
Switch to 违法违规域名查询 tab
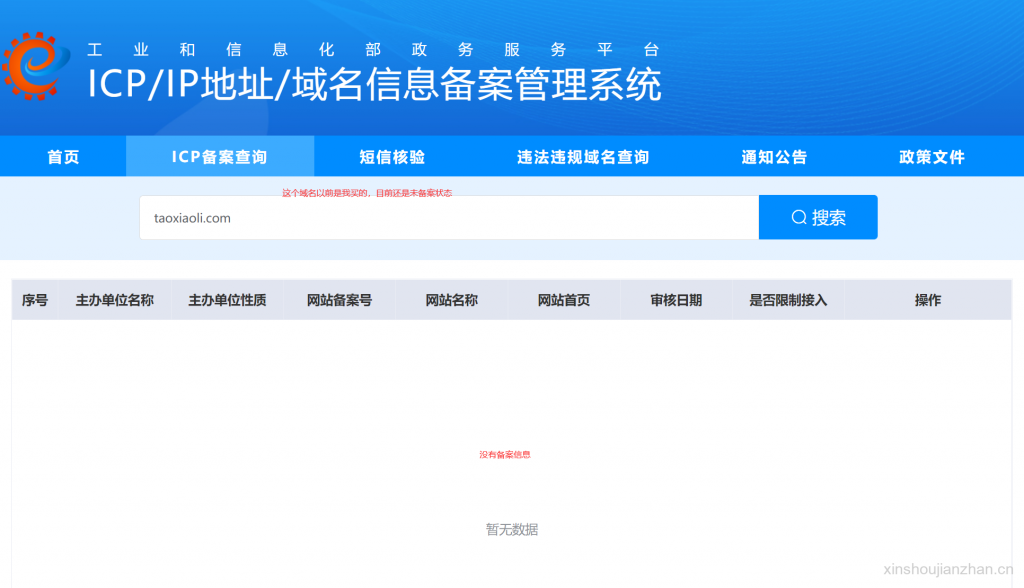click(x=582, y=157)
